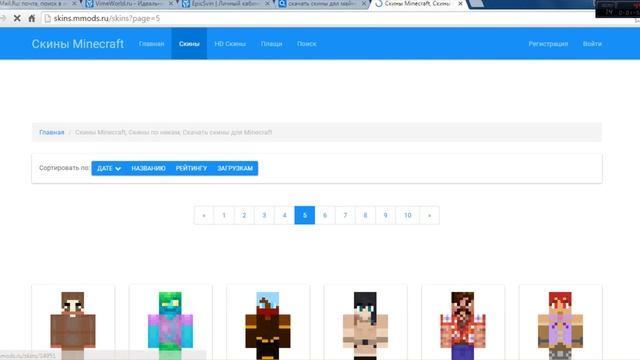Go to pagination page 7
This screenshot has width=640, height=360.
[x=345, y=216]
